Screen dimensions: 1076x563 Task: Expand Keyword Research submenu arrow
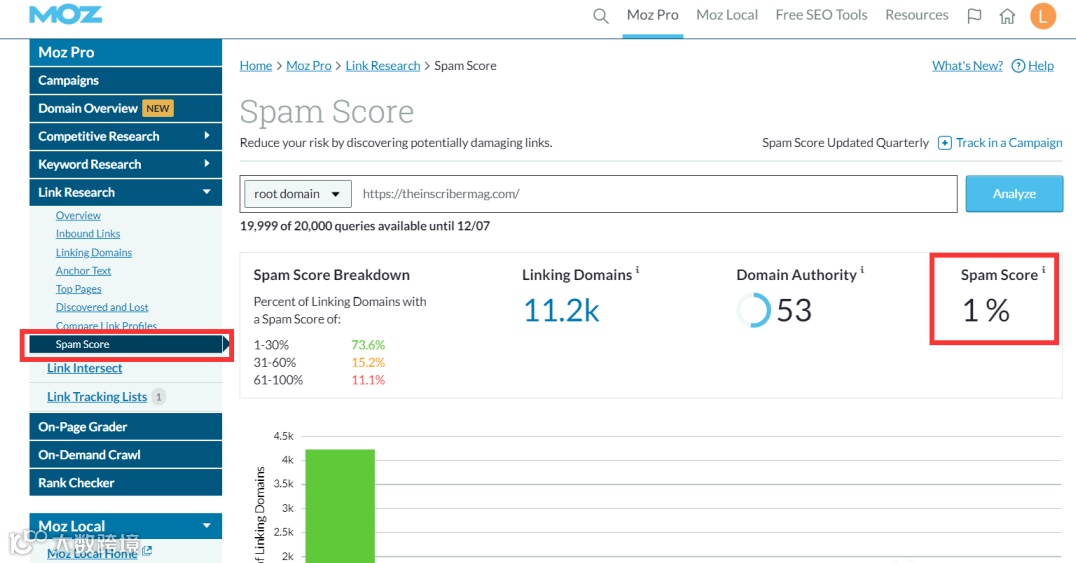207,163
